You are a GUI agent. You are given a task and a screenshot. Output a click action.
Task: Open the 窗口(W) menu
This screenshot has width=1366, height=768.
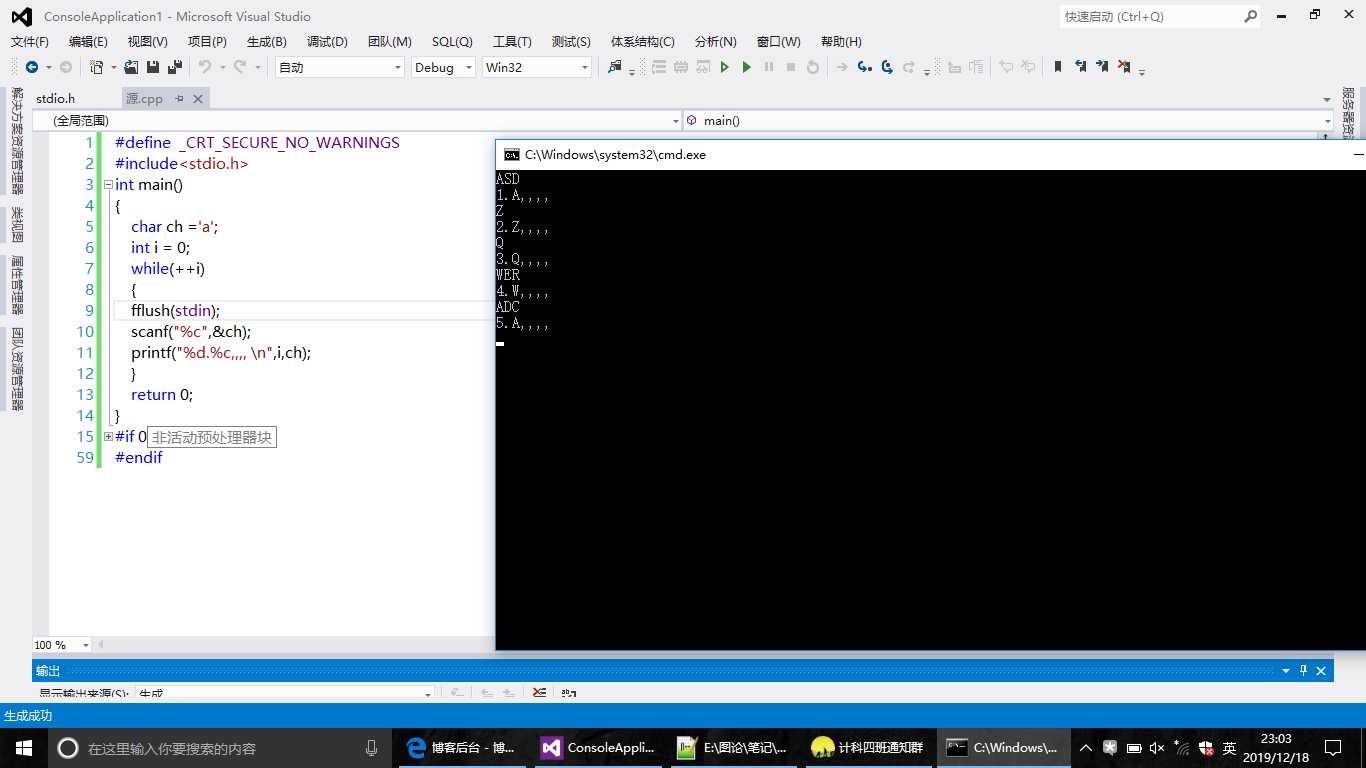click(779, 41)
